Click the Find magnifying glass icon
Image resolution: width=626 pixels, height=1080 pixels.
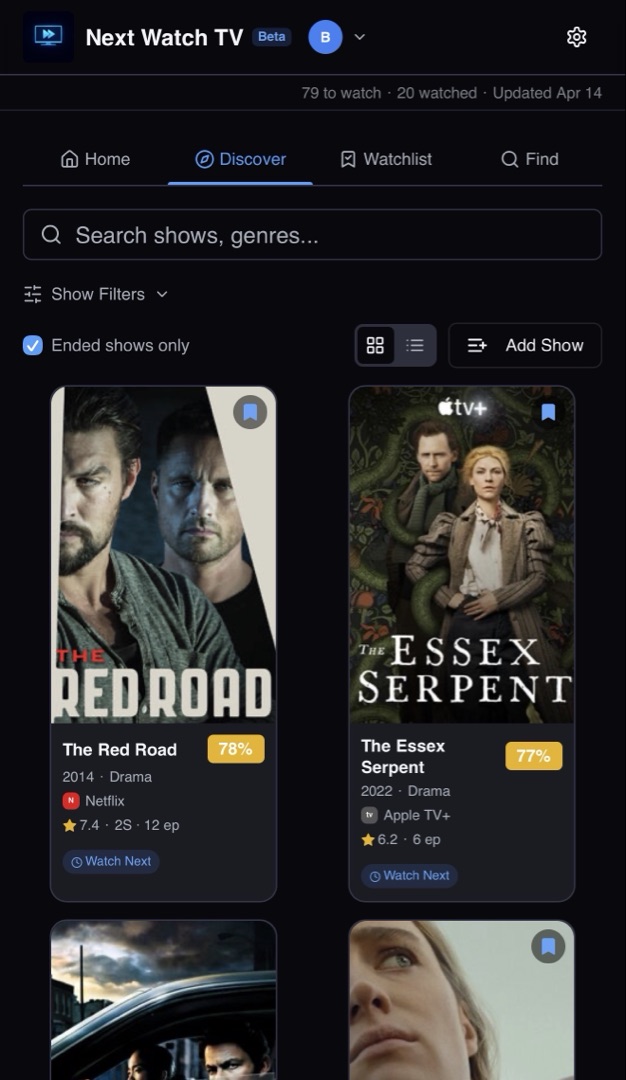[x=511, y=158]
